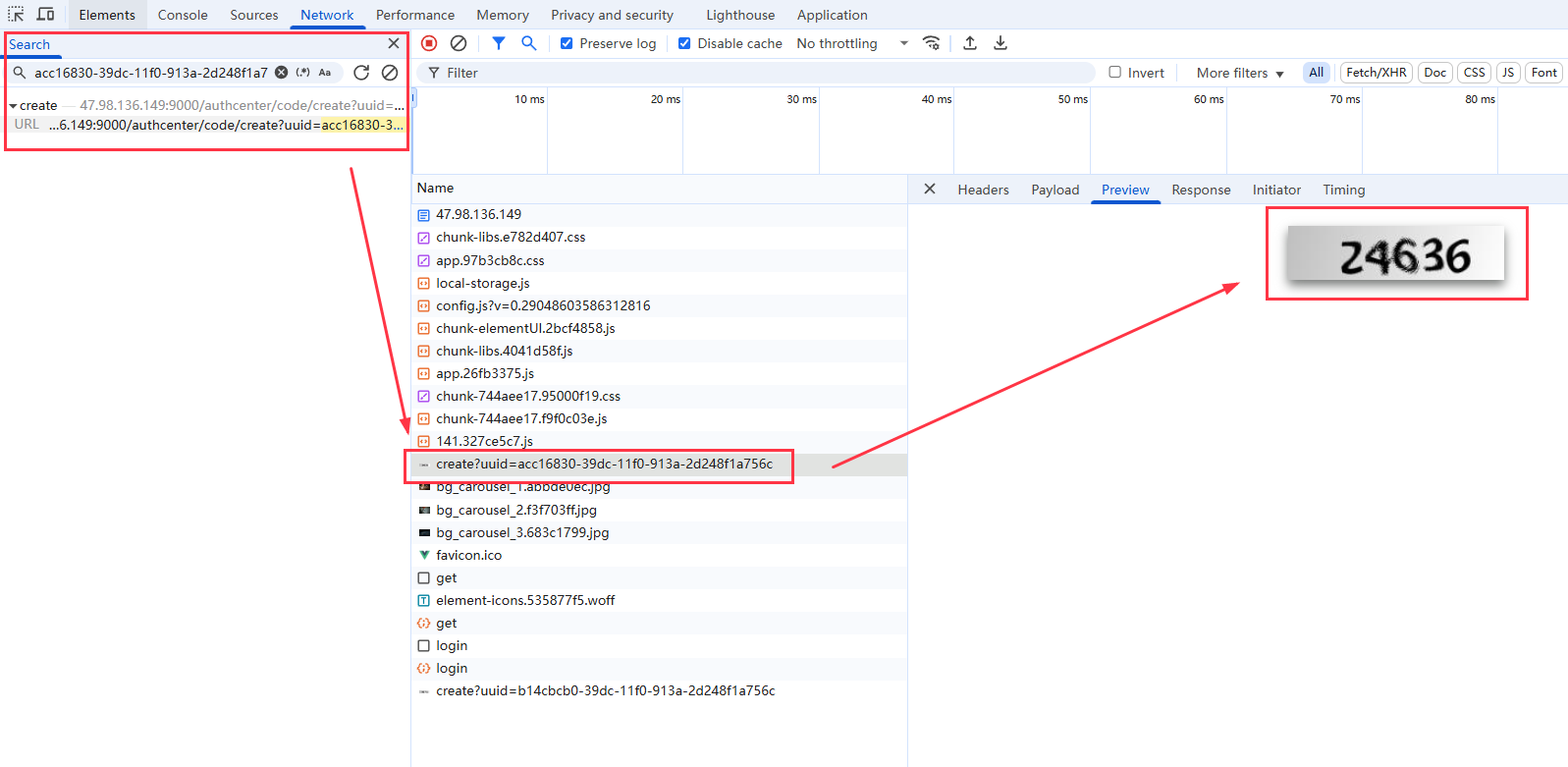Open the No throttling dropdown
This screenshot has height=767, width=1568.
[x=851, y=43]
